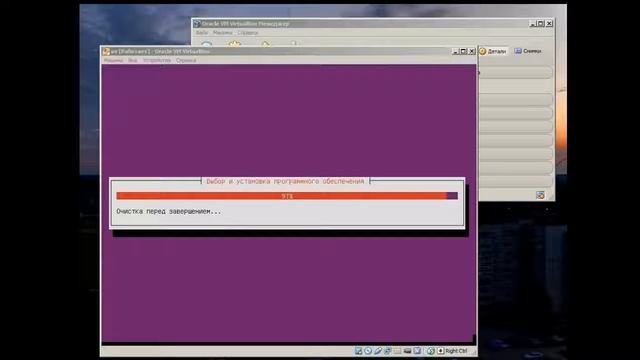
Task: Click the Right Ctrl host key label
Action: [x=456, y=351]
